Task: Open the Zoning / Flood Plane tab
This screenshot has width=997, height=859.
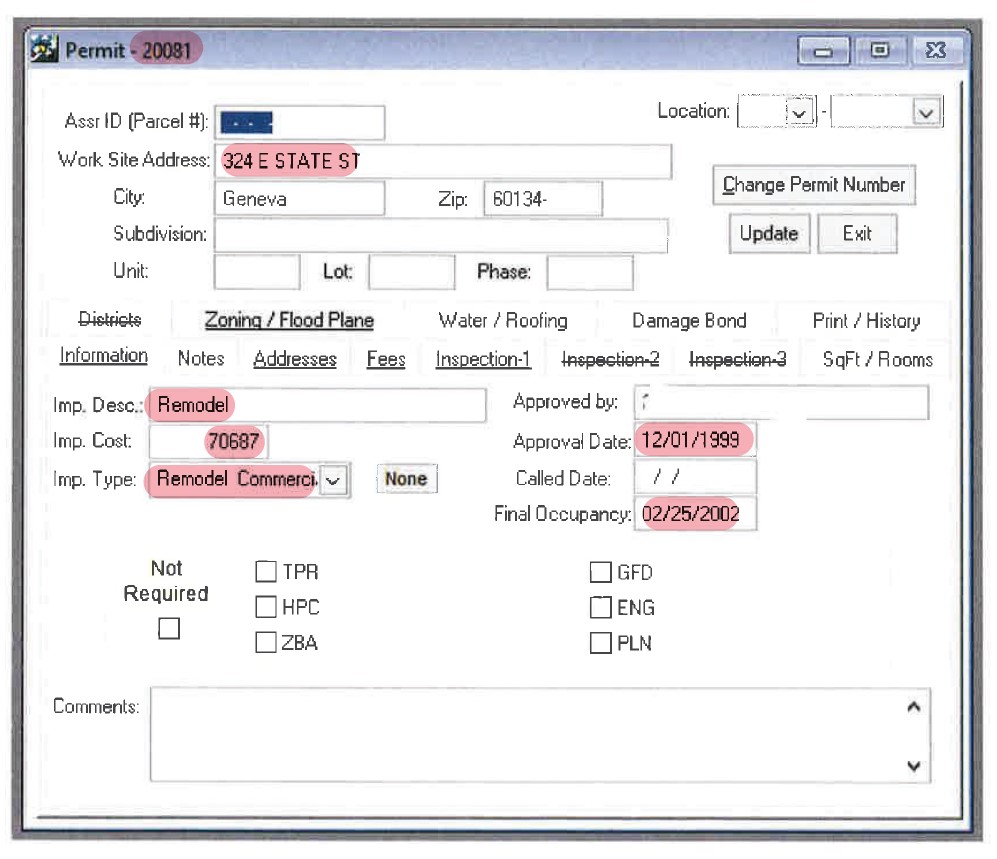Action: point(289,321)
